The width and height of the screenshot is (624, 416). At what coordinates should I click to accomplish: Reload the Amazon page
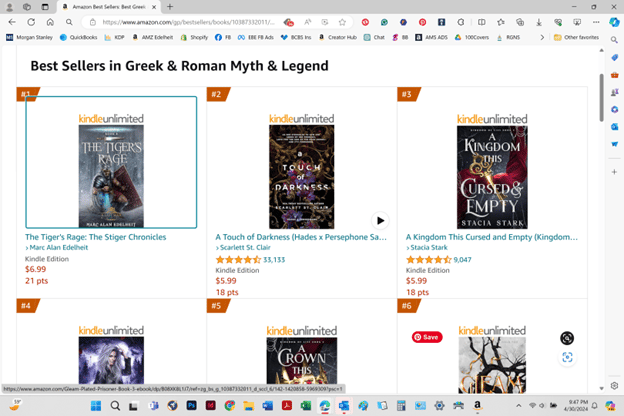pyautogui.click(x=31, y=22)
